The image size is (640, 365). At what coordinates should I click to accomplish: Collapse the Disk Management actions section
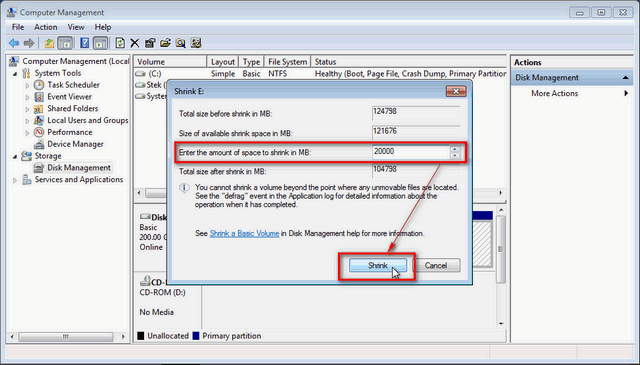coord(625,78)
